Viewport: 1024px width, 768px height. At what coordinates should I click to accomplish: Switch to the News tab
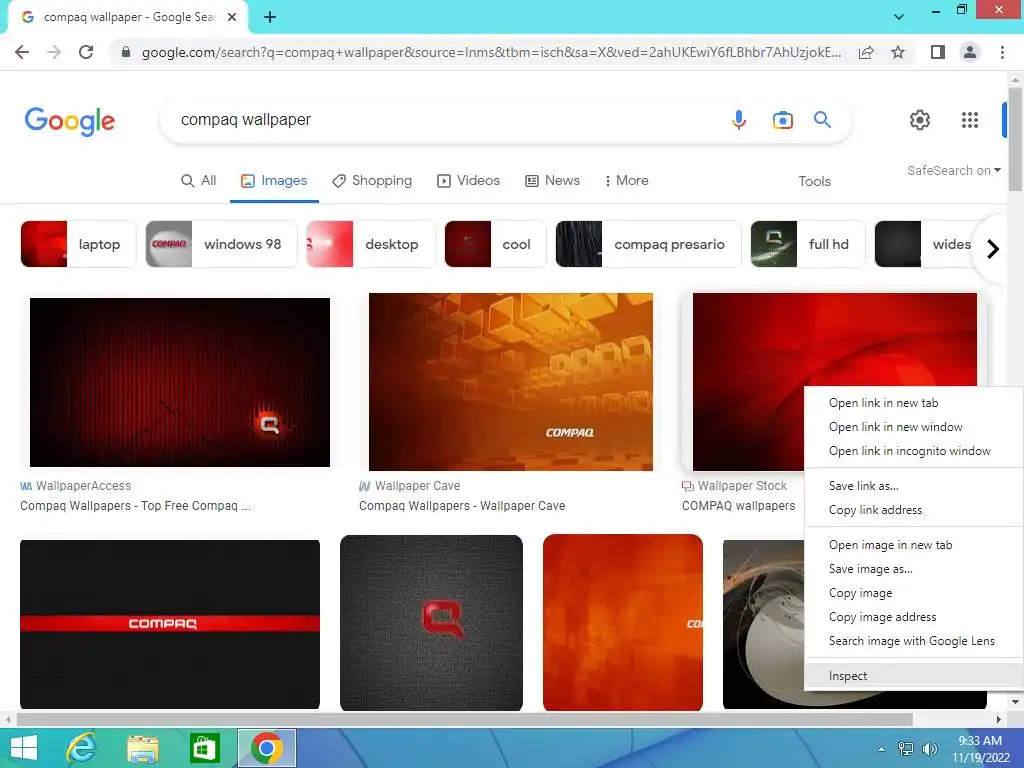coord(552,180)
